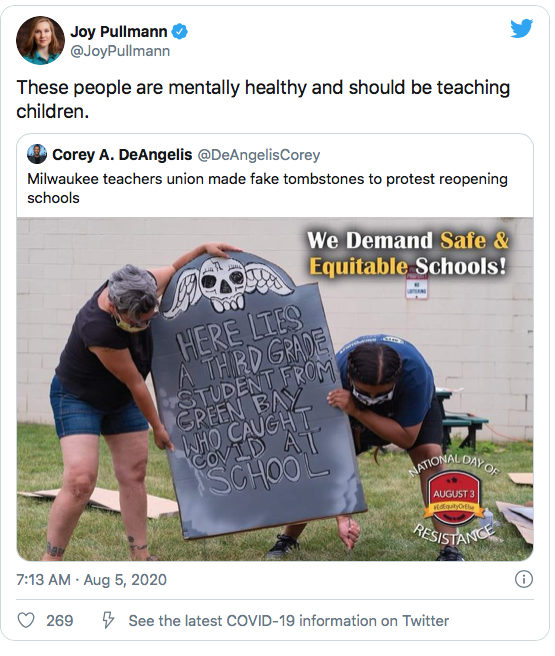
Task: Open the @DeAngelisCorey handle
Action: 258,155
